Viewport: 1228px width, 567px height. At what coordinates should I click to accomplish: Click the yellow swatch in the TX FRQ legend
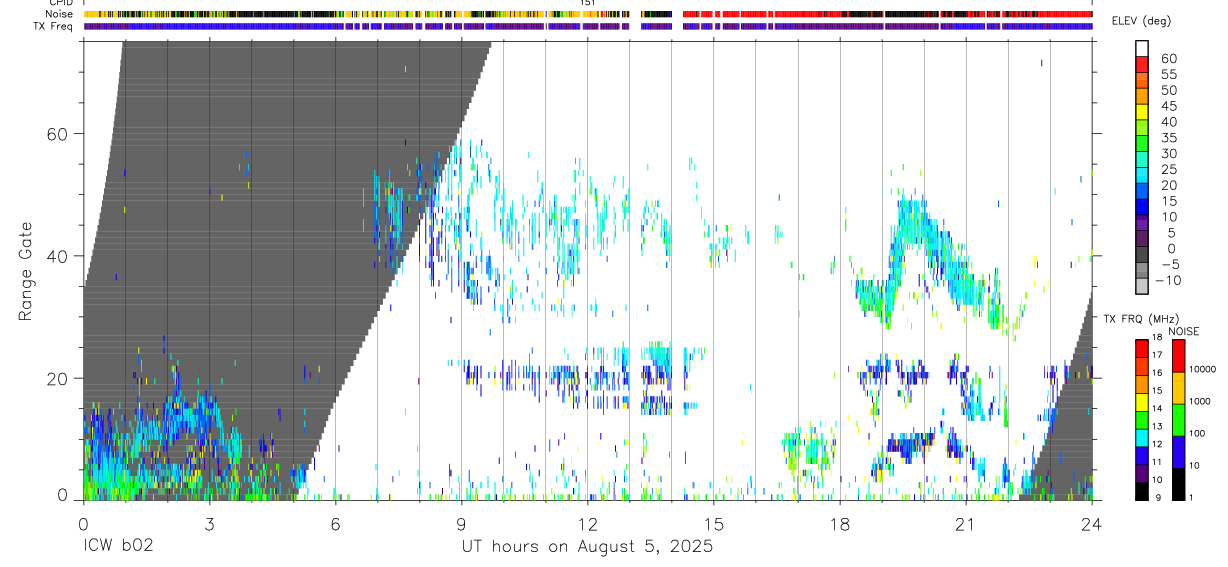[x=1142, y=402]
